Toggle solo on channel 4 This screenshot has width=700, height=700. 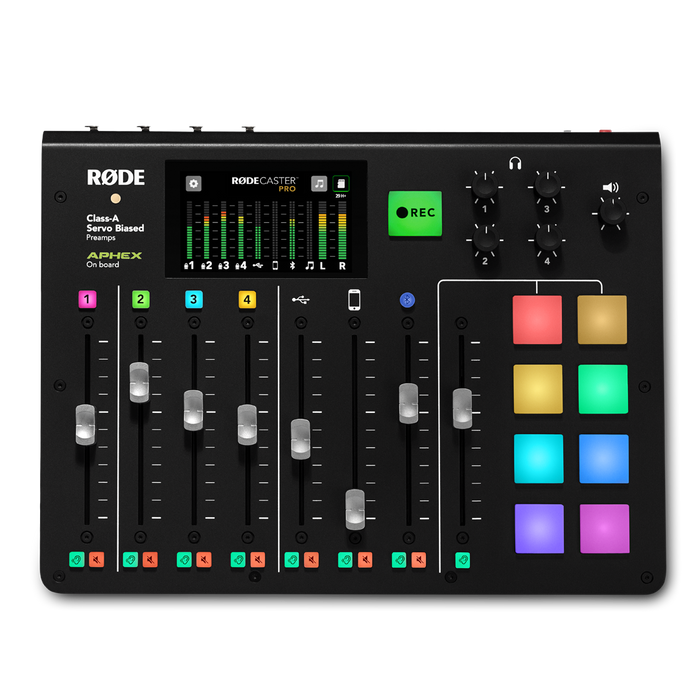(x=238, y=560)
